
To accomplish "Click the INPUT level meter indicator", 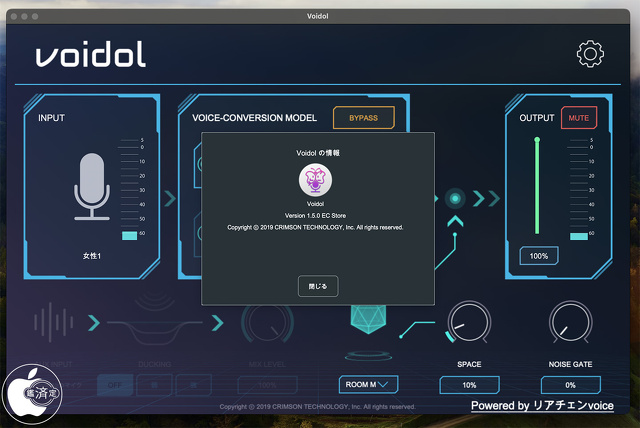I will pyautogui.click(x=130, y=236).
